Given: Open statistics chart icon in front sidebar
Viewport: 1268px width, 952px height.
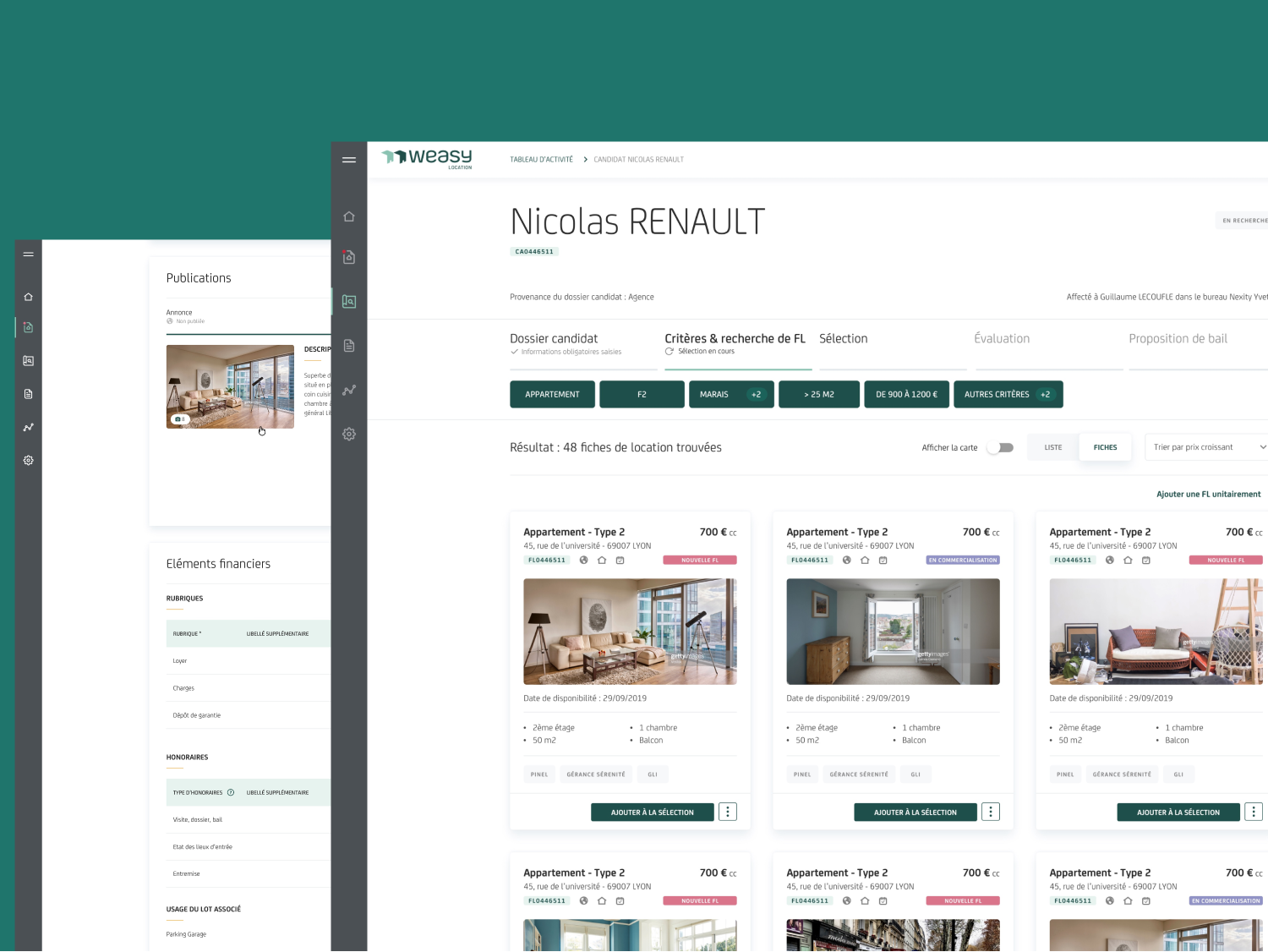Looking at the screenshot, I should [x=349, y=390].
